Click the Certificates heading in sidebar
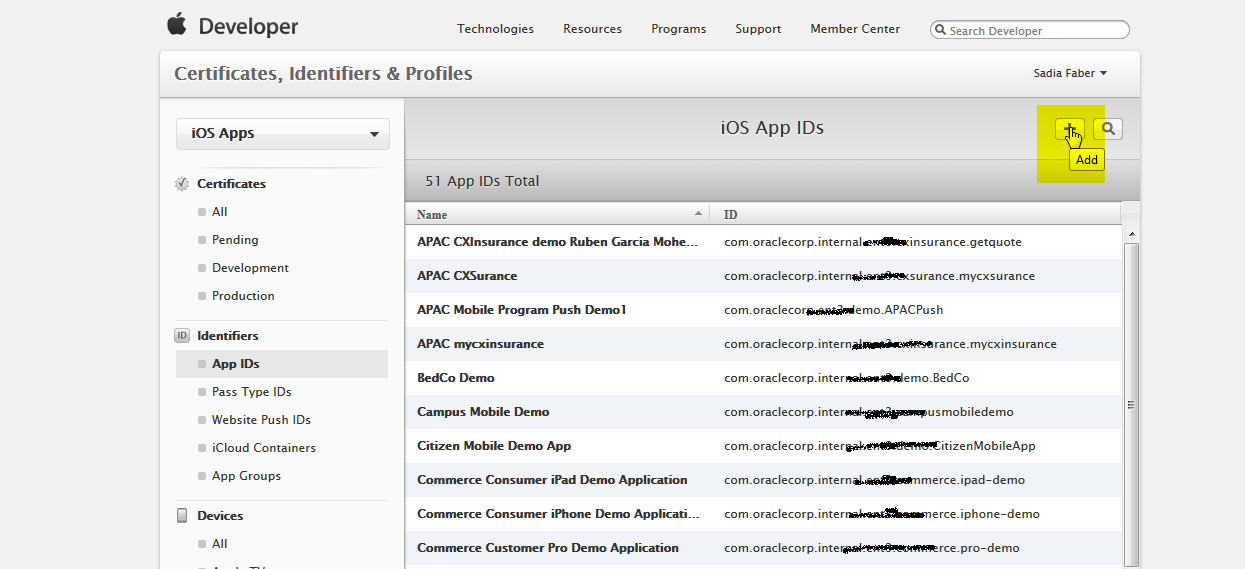The height and width of the screenshot is (569, 1245). pos(231,184)
